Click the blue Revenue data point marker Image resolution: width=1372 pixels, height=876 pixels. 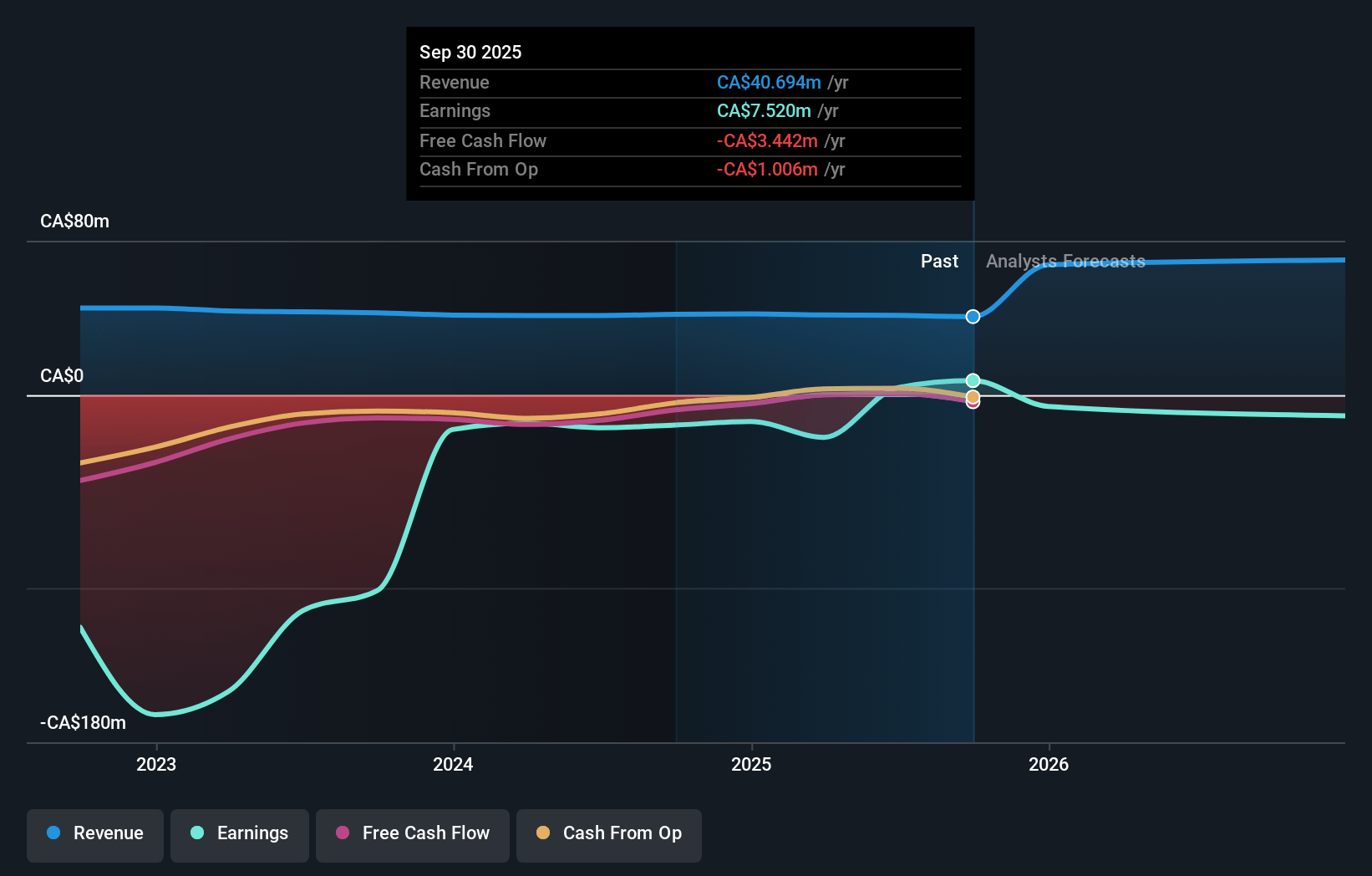973,317
